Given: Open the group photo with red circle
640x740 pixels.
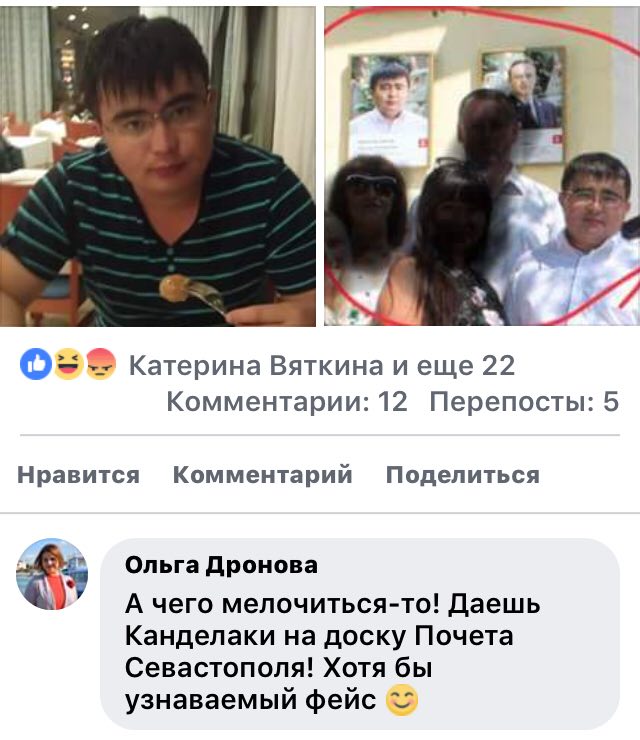Looking at the screenshot, I should (x=482, y=166).
